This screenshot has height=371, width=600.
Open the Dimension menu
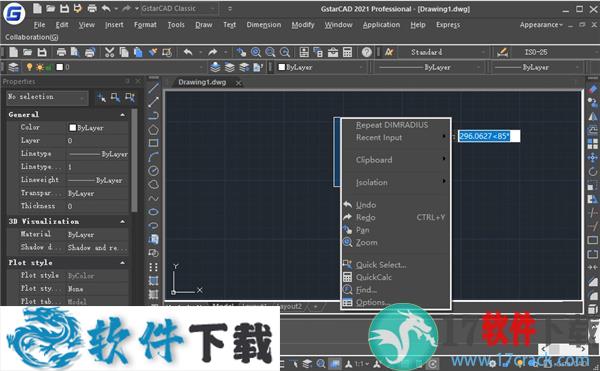[x=264, y=25]
